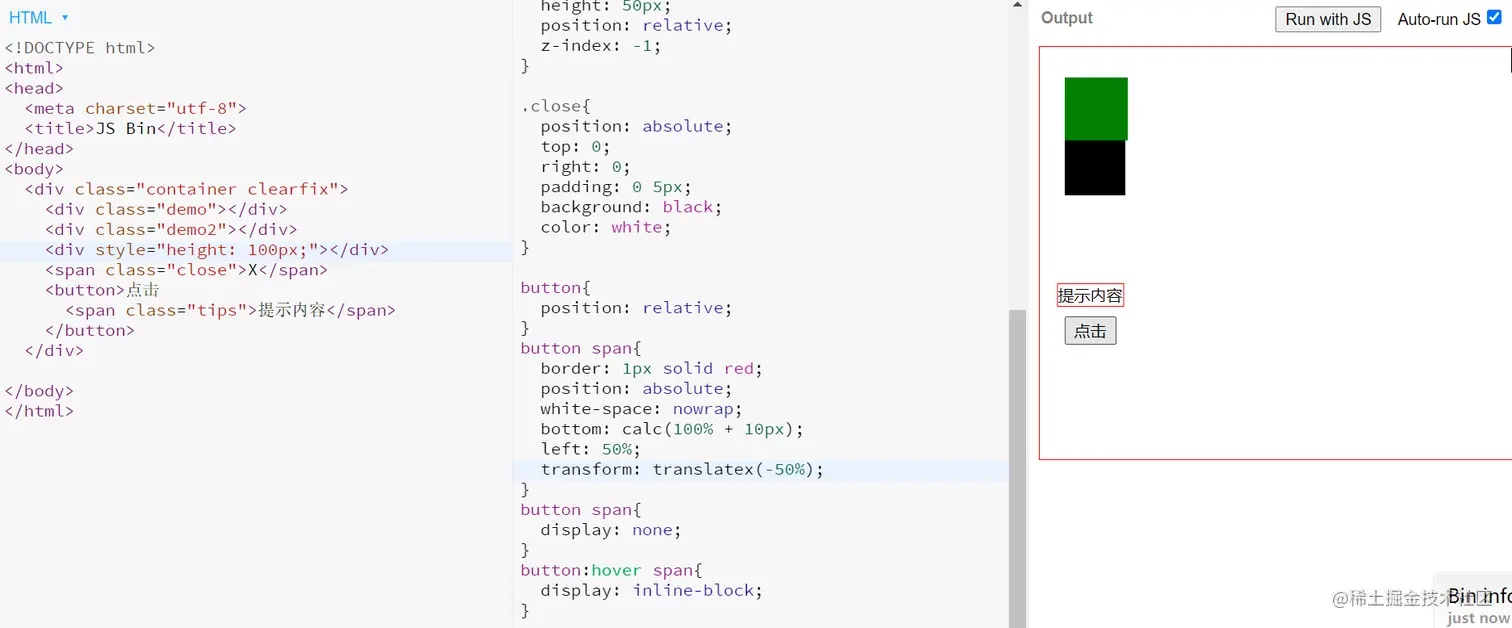Click the 'button:hover span{' selector line
1512x628 pixels.
pyautogui.click(x=611, y=570)
